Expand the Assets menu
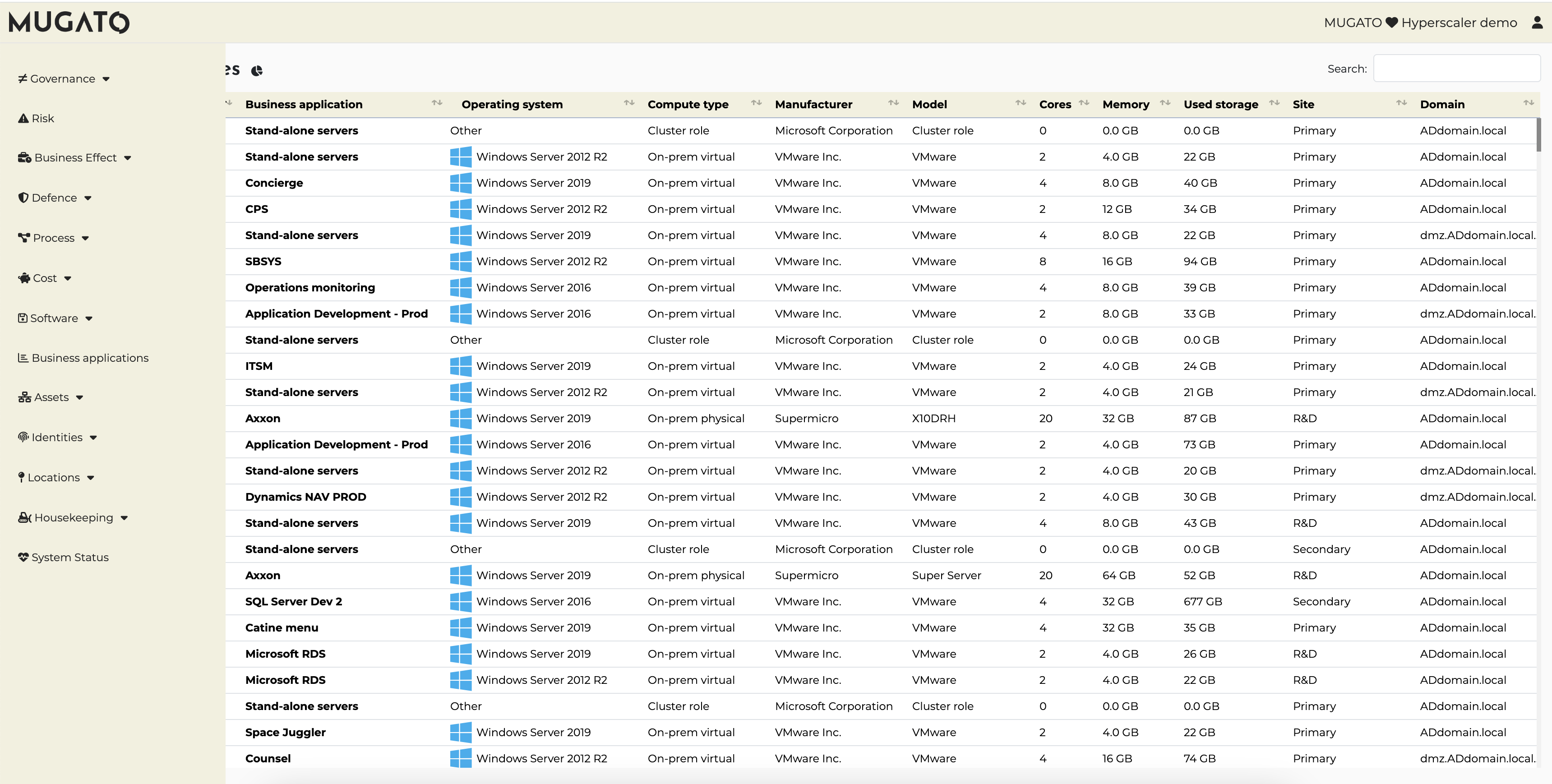 click(79, 398)
